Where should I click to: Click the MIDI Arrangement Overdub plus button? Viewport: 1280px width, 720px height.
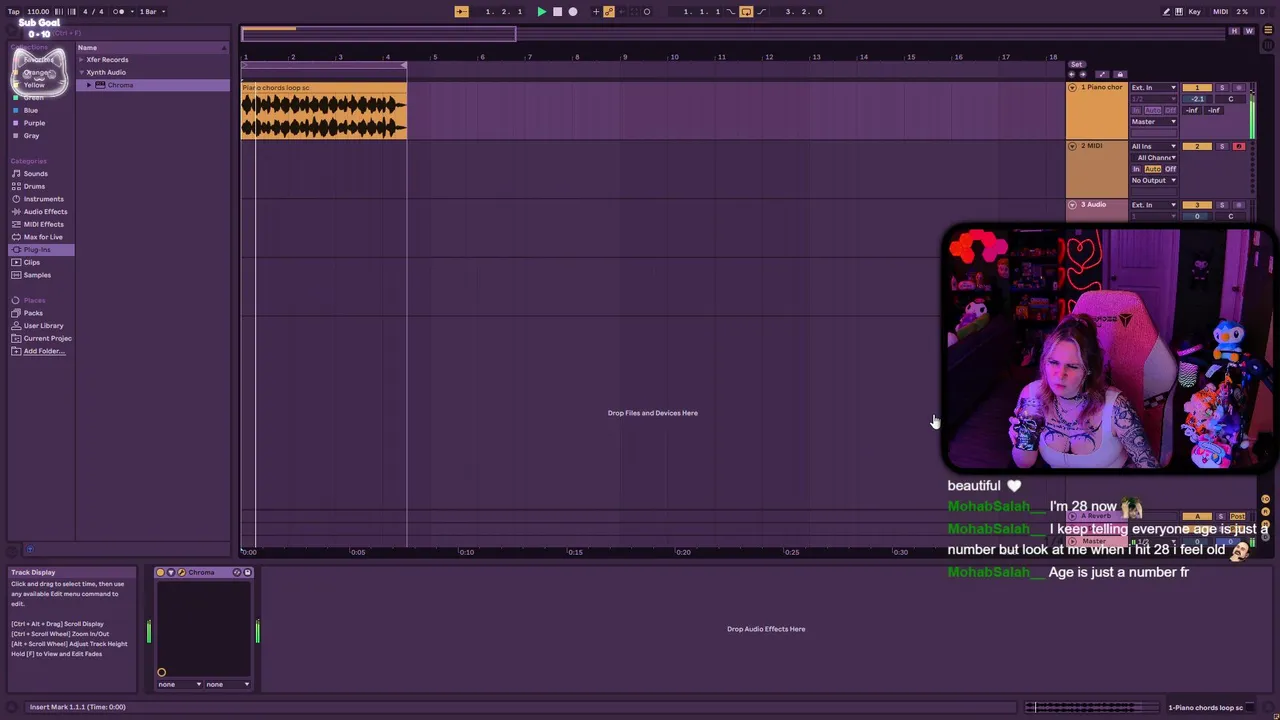click(x=596, y=11)
